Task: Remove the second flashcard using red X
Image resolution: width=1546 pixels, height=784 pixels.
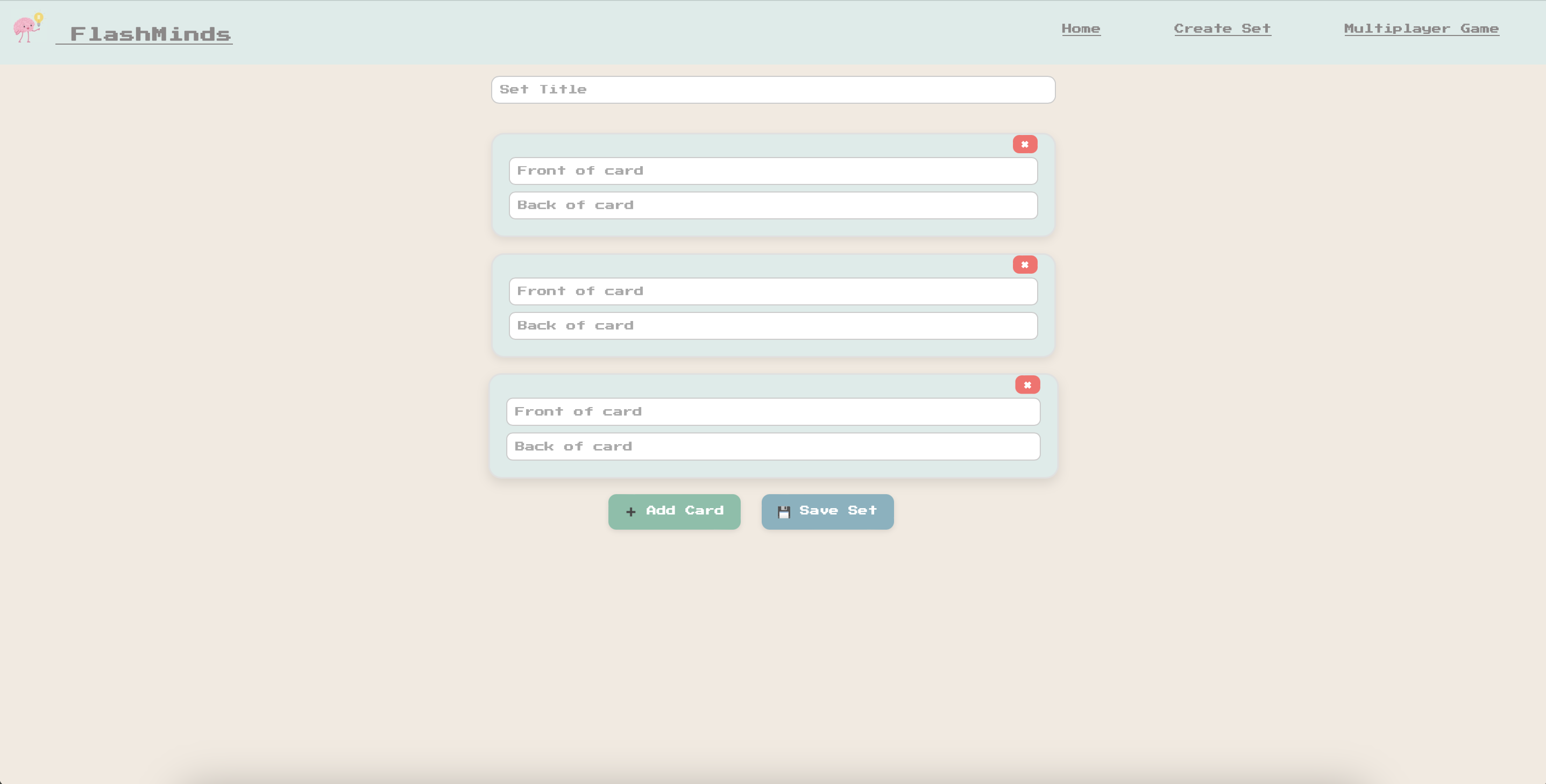Action: (x=1024, y=265)
